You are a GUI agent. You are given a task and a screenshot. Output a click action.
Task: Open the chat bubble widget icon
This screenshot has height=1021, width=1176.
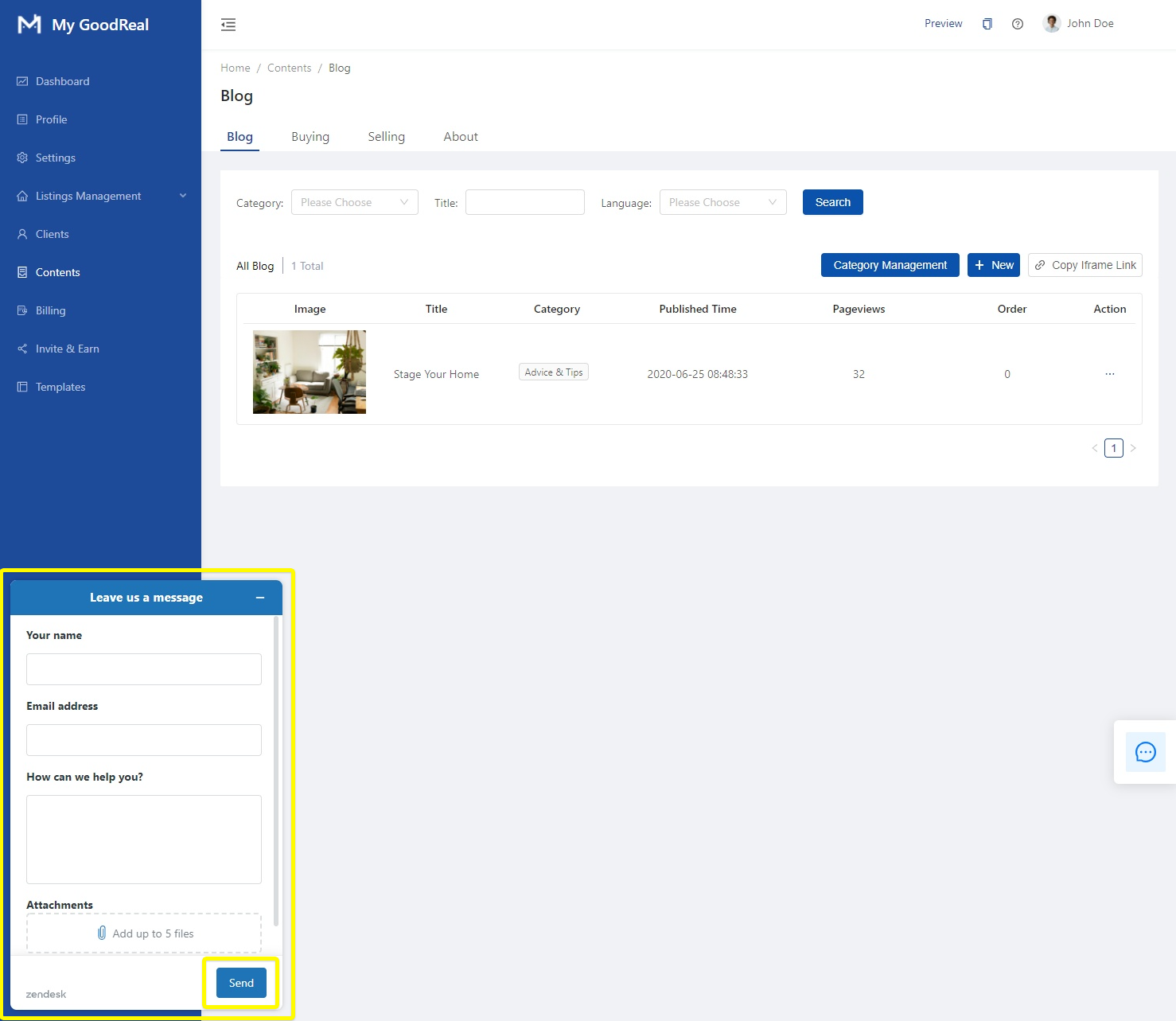(1145, 752)
